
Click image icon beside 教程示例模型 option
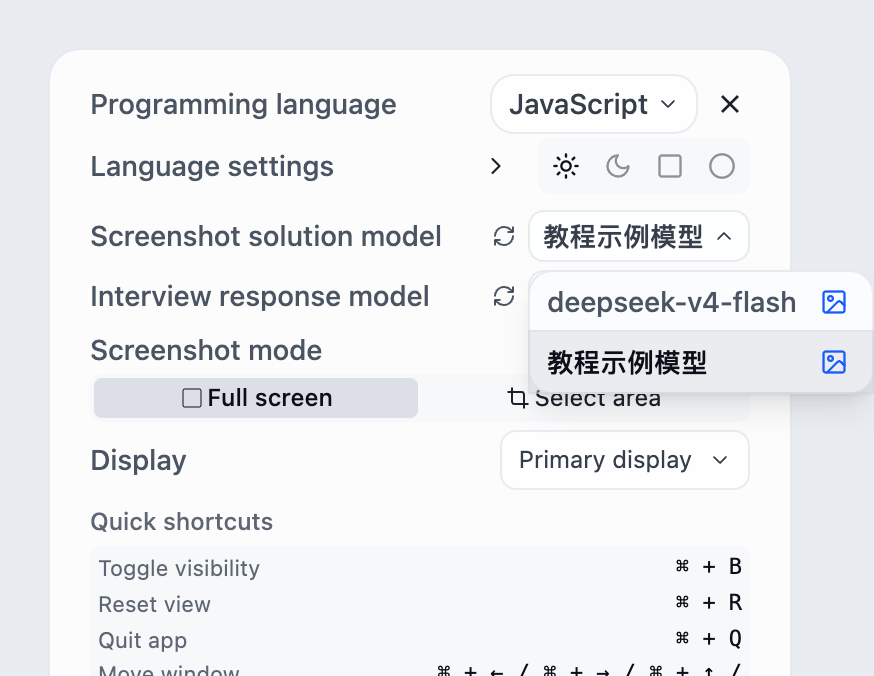click(x=834, y=362)
